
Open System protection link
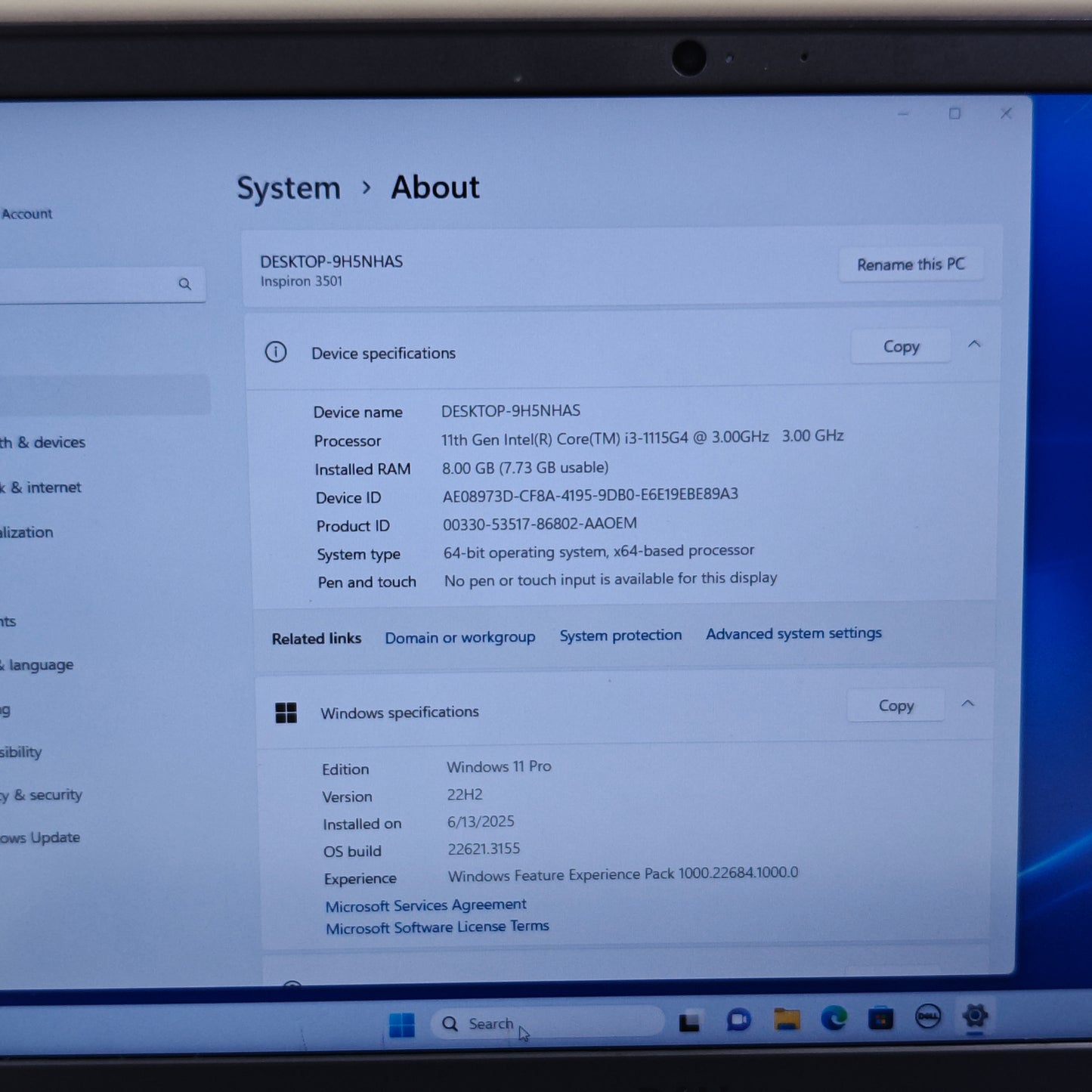click(620, 636)
